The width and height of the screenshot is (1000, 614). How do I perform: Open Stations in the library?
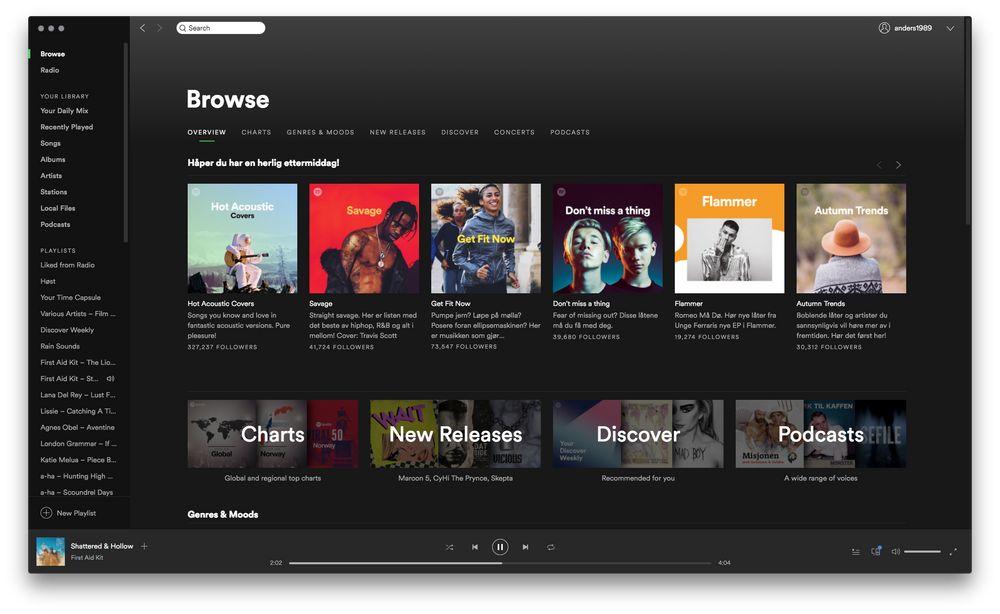click(x=54, y=192)
